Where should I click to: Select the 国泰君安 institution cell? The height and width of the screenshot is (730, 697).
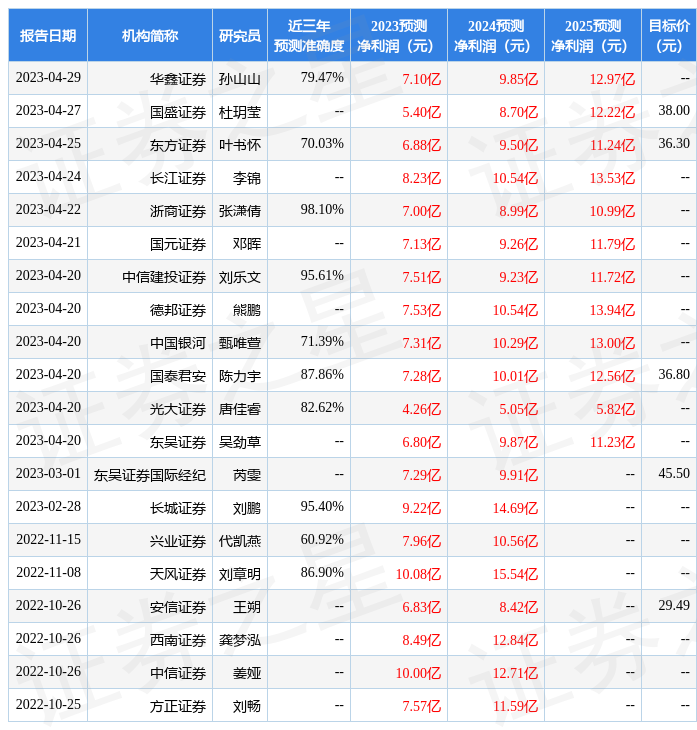click(149, 376)
